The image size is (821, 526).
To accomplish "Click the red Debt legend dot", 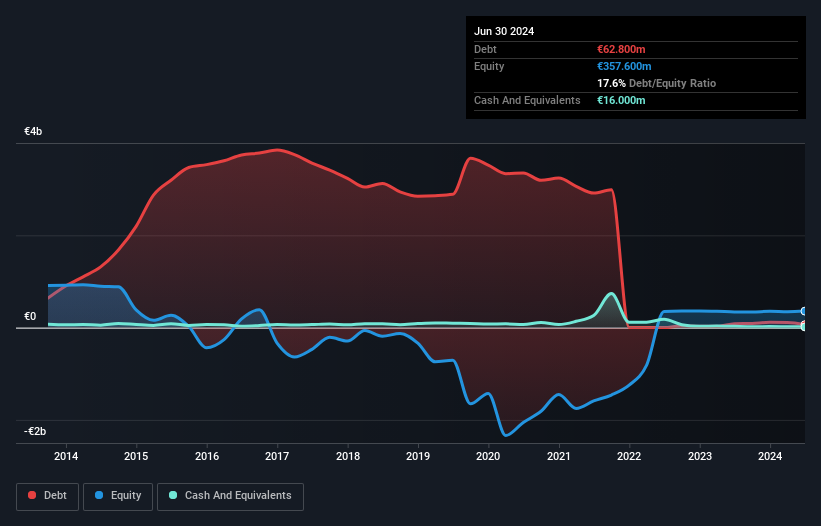I will click(32, 495).
